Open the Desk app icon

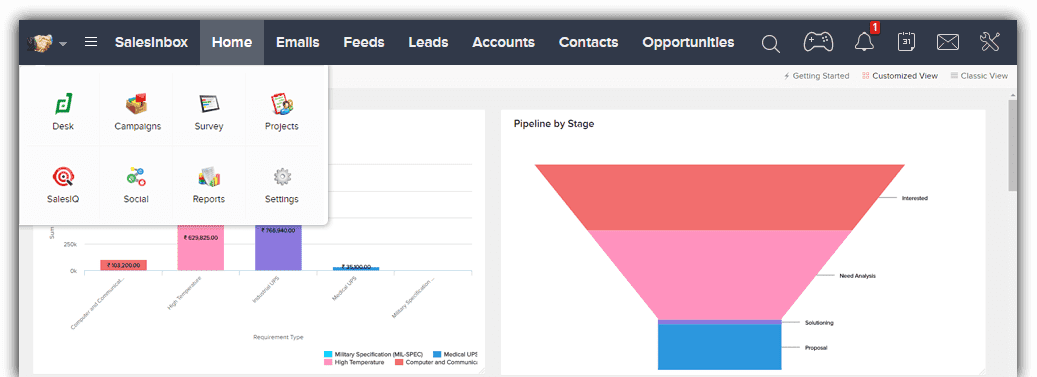point(63,104)
